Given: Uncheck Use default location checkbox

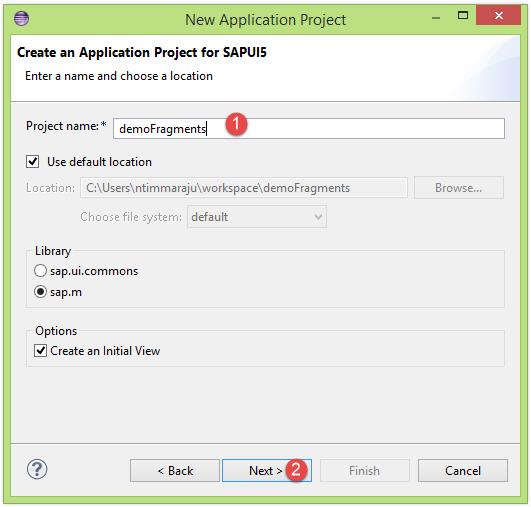Looking at the screenshot, I should click(x=33, y=162).
